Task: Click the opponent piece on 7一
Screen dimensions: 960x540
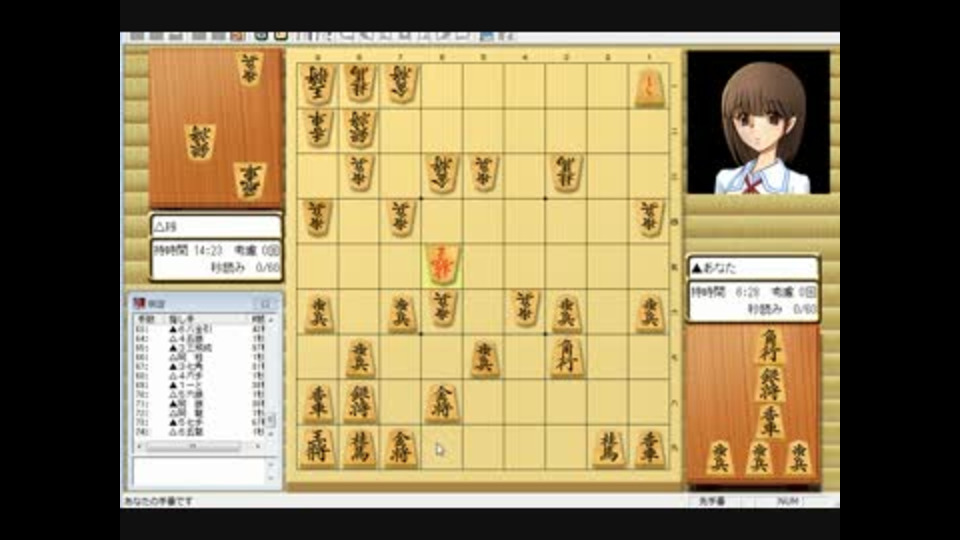Action: click(x=400, y=83)
